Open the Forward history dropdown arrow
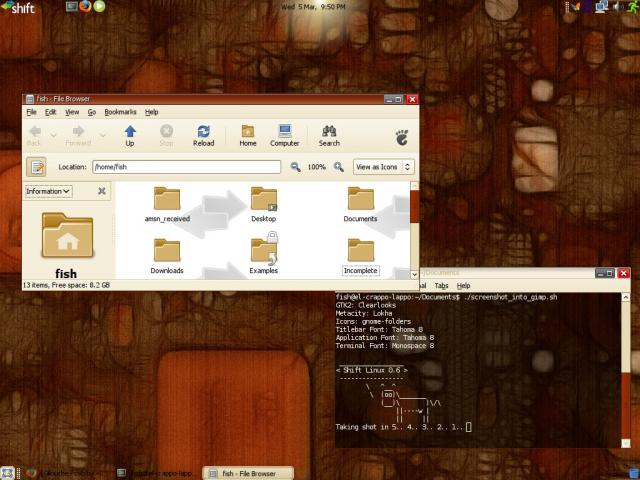This screenshot has width=640, height=480. pyautogui.click(x=103, y=135)
